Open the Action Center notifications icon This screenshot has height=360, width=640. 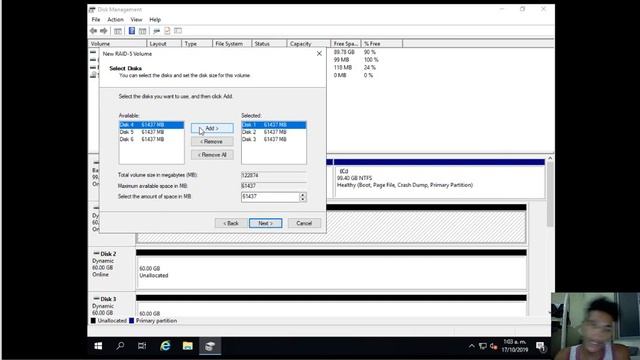click(541, 347)
